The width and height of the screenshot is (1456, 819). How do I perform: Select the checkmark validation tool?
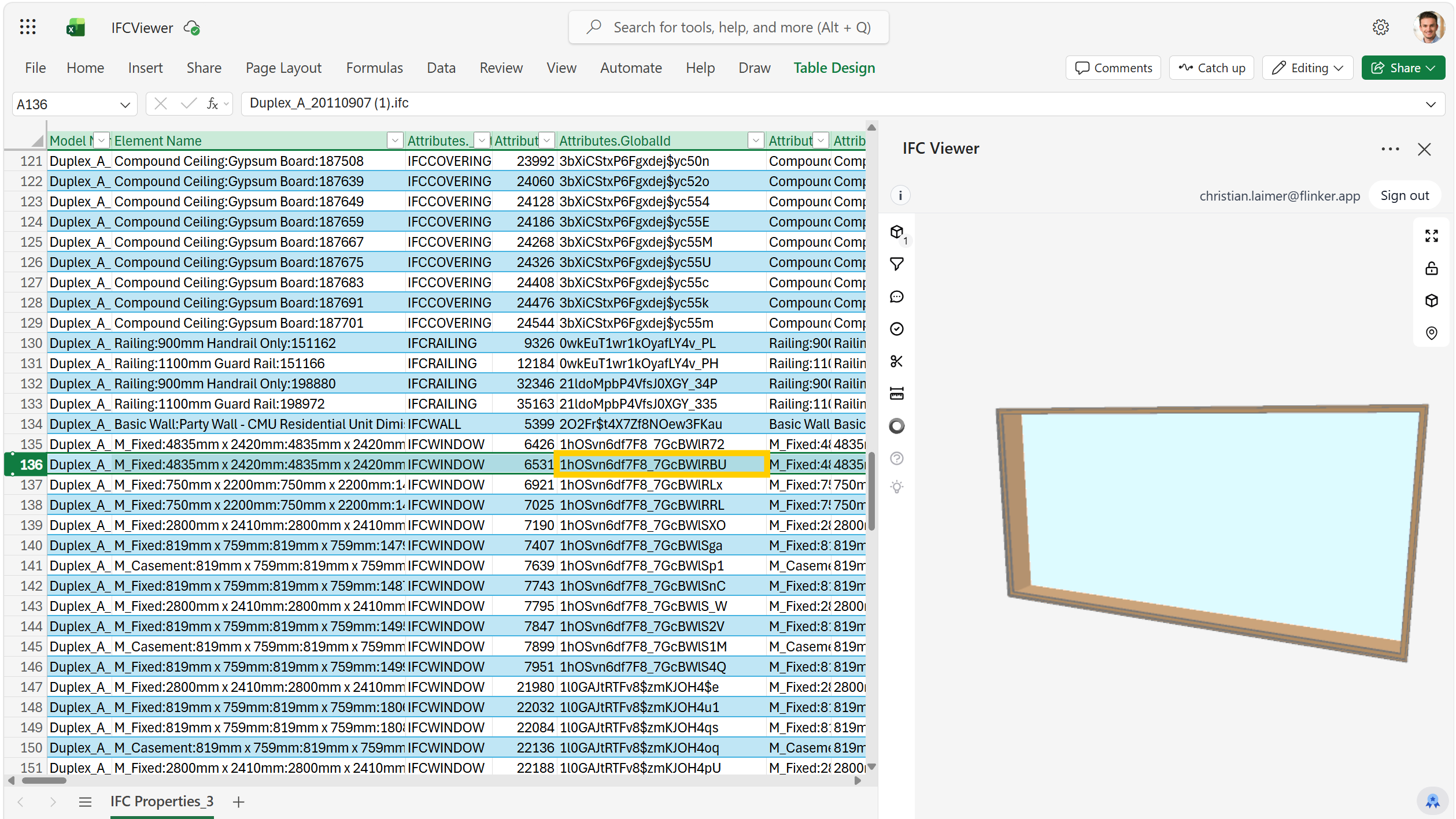(x=897, y=328)
